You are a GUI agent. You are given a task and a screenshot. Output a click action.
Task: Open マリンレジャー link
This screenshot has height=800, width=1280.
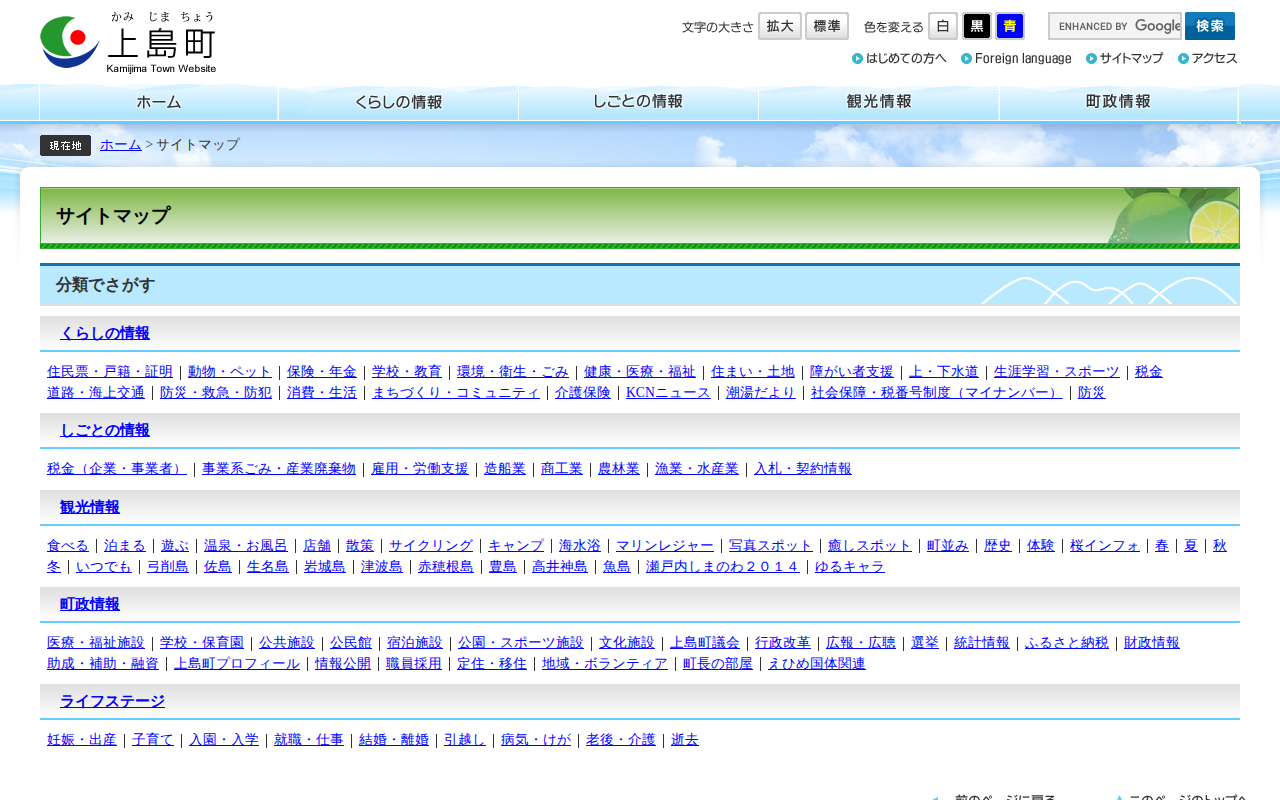coord(665,546)
